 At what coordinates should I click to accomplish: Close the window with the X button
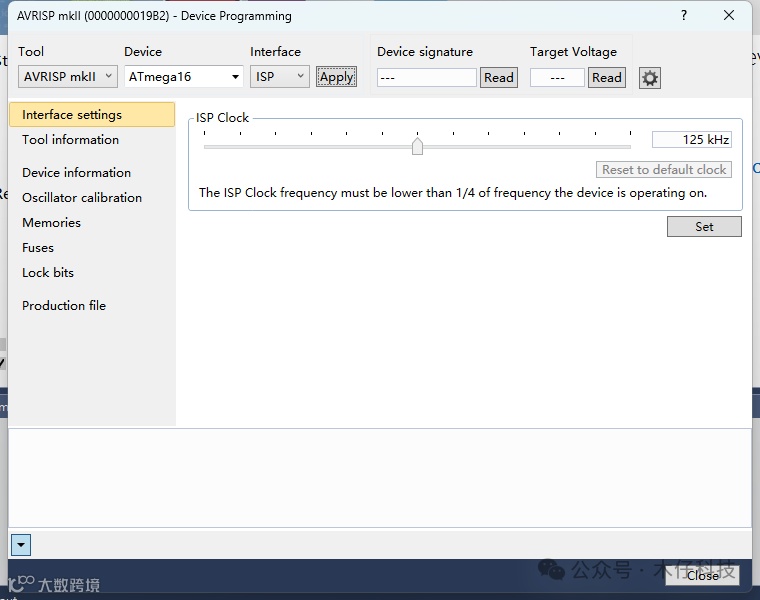(728, 16)
